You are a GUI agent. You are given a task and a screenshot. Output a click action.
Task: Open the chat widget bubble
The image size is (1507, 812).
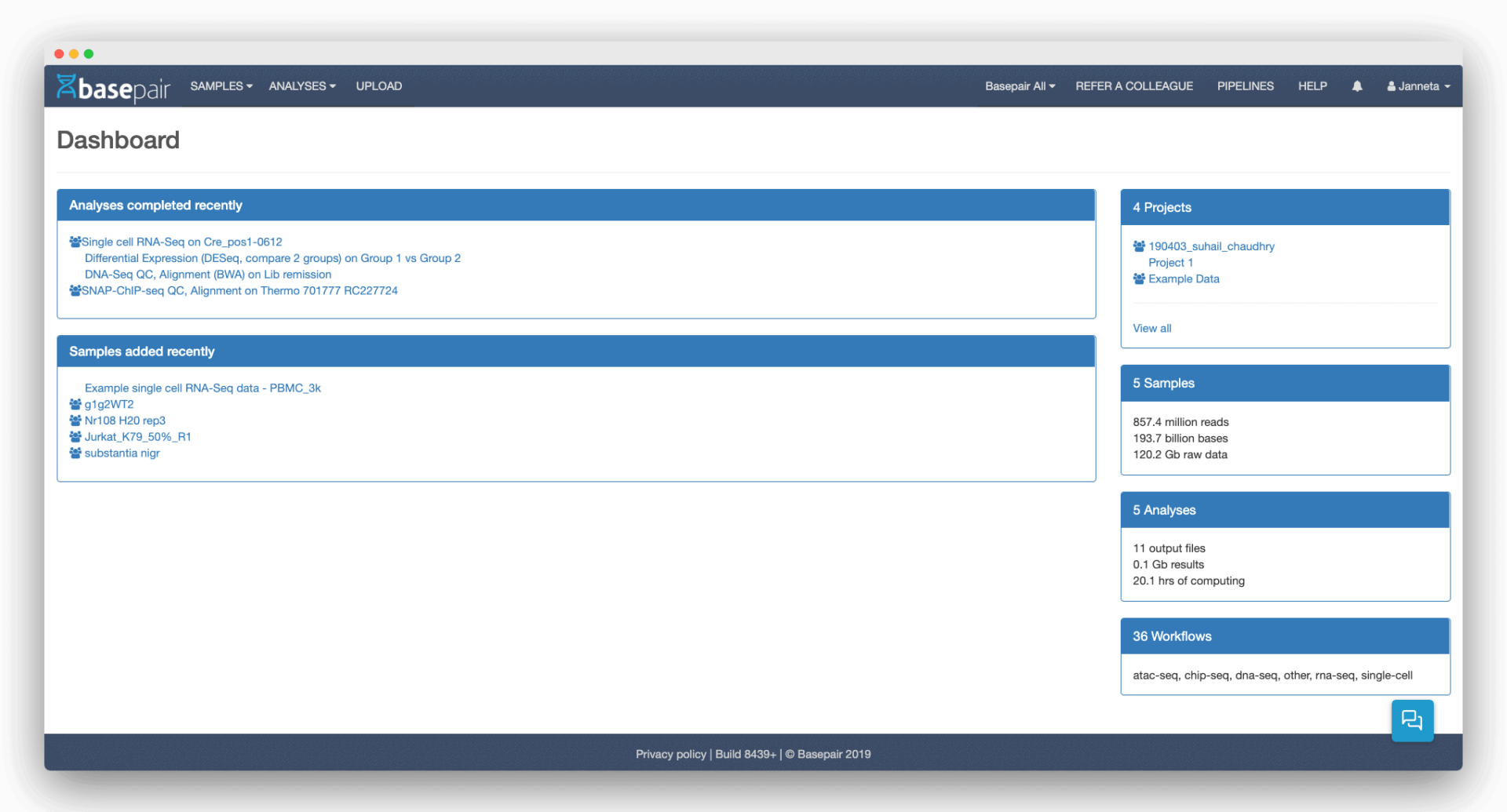[x=1412, y=720]
